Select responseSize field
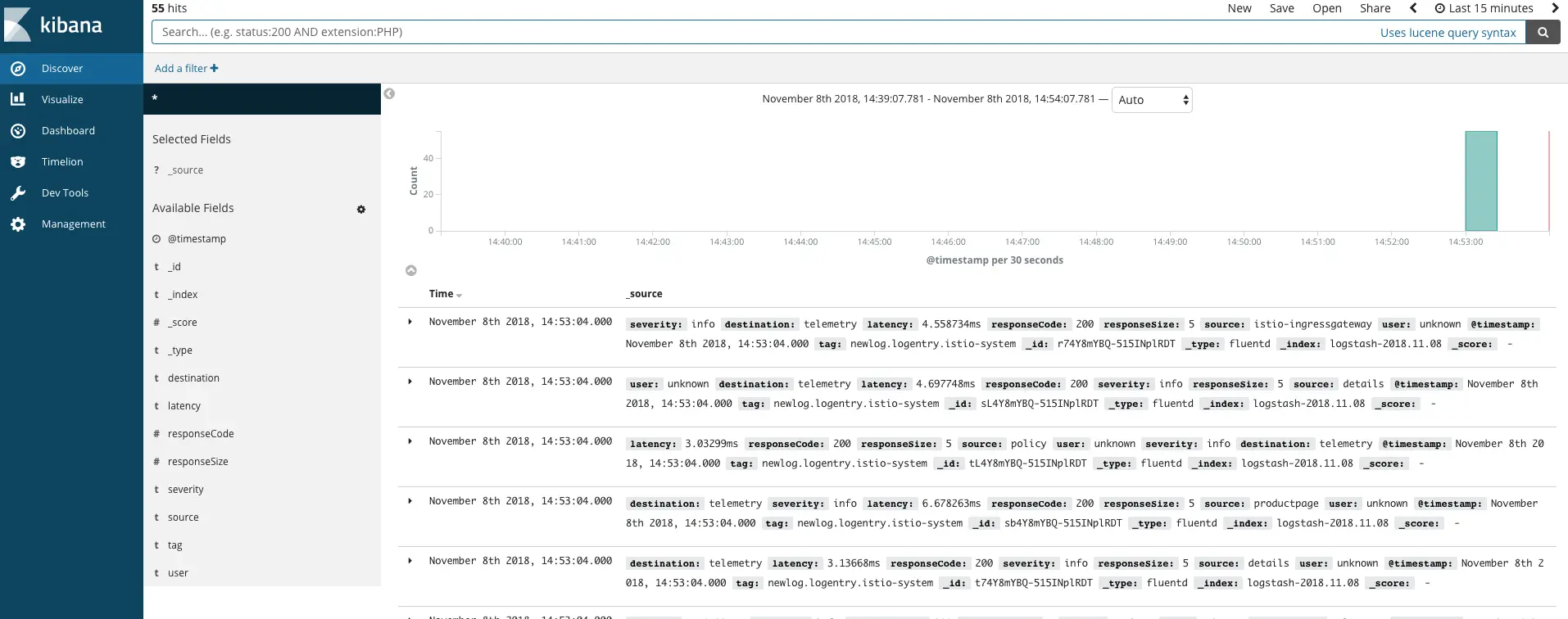The width and height of the screenshot is (1568, 619). coord(198,462)
